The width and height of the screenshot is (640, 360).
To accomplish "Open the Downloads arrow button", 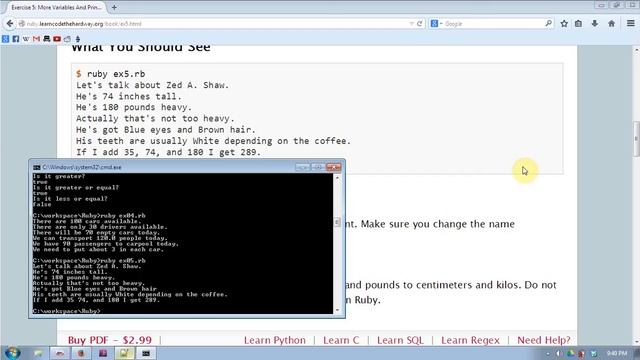I will (x=595, y=24).
